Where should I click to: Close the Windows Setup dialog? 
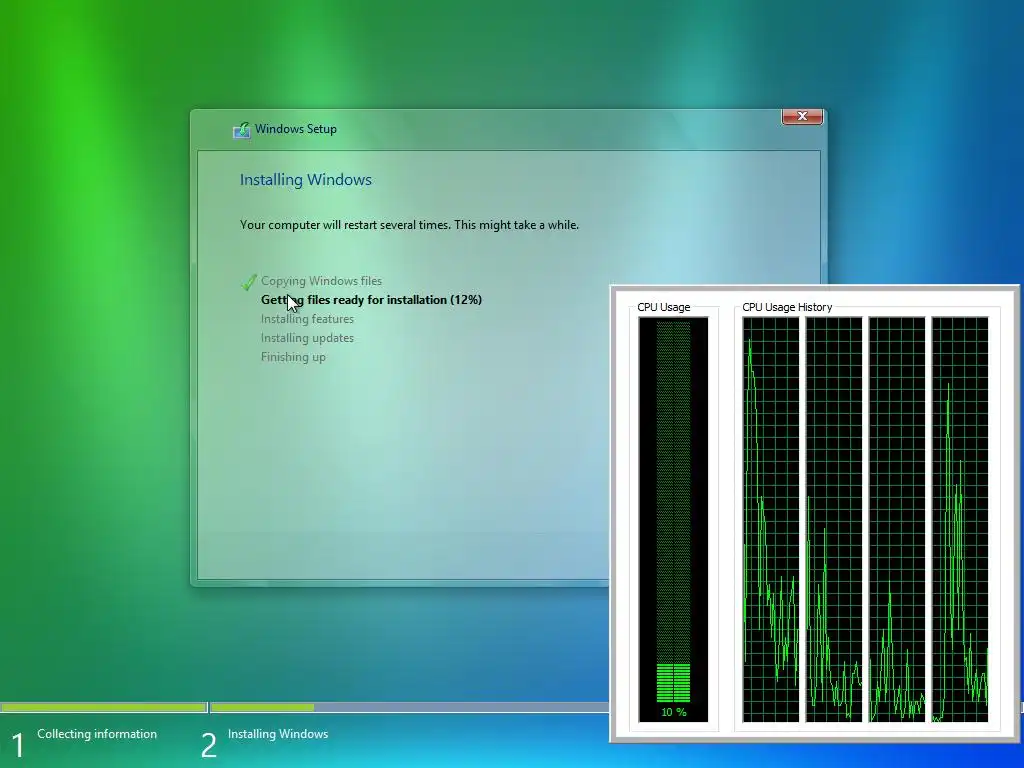(802, 116)
